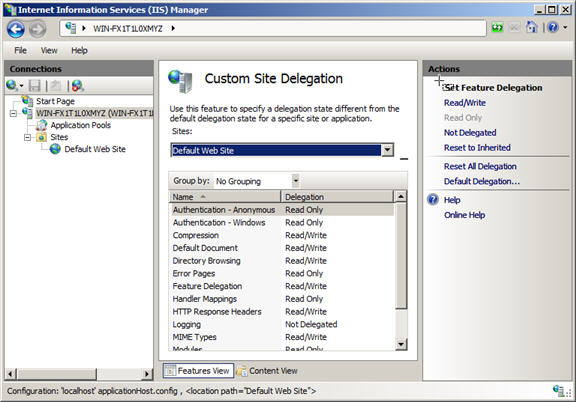Sort by the Delegation column header
This screenshot has width=576, height=402.
click(x=337, y=197)
